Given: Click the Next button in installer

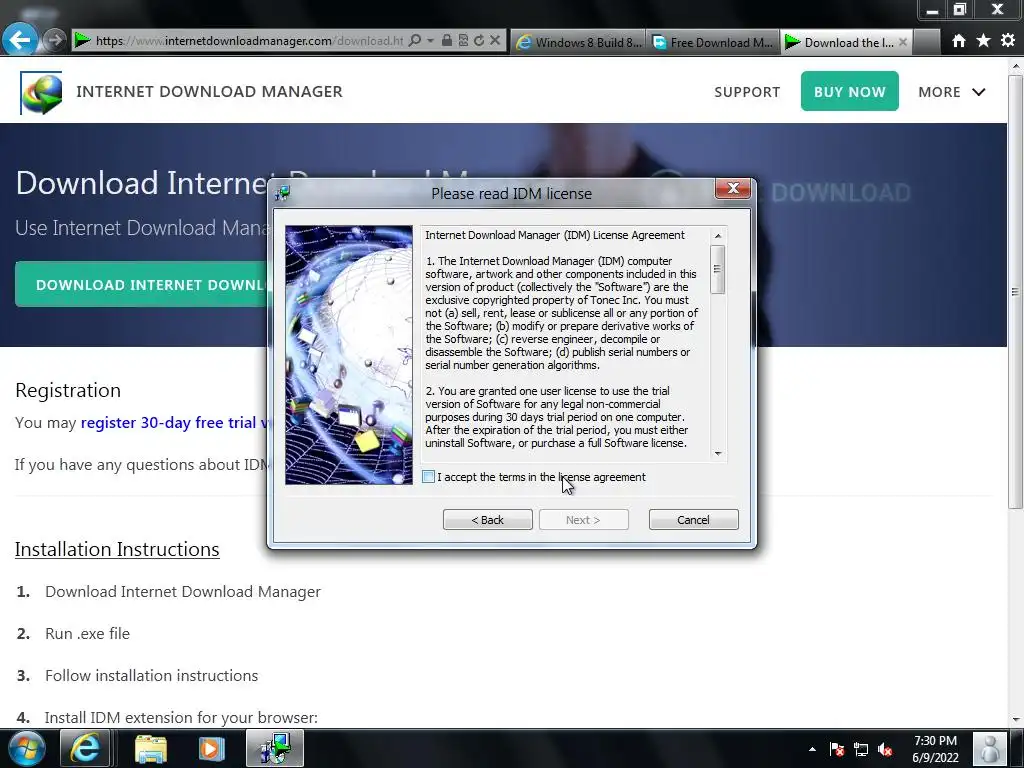Looking at the screenshot, I should pyautogui.click(x=583, y=520).
